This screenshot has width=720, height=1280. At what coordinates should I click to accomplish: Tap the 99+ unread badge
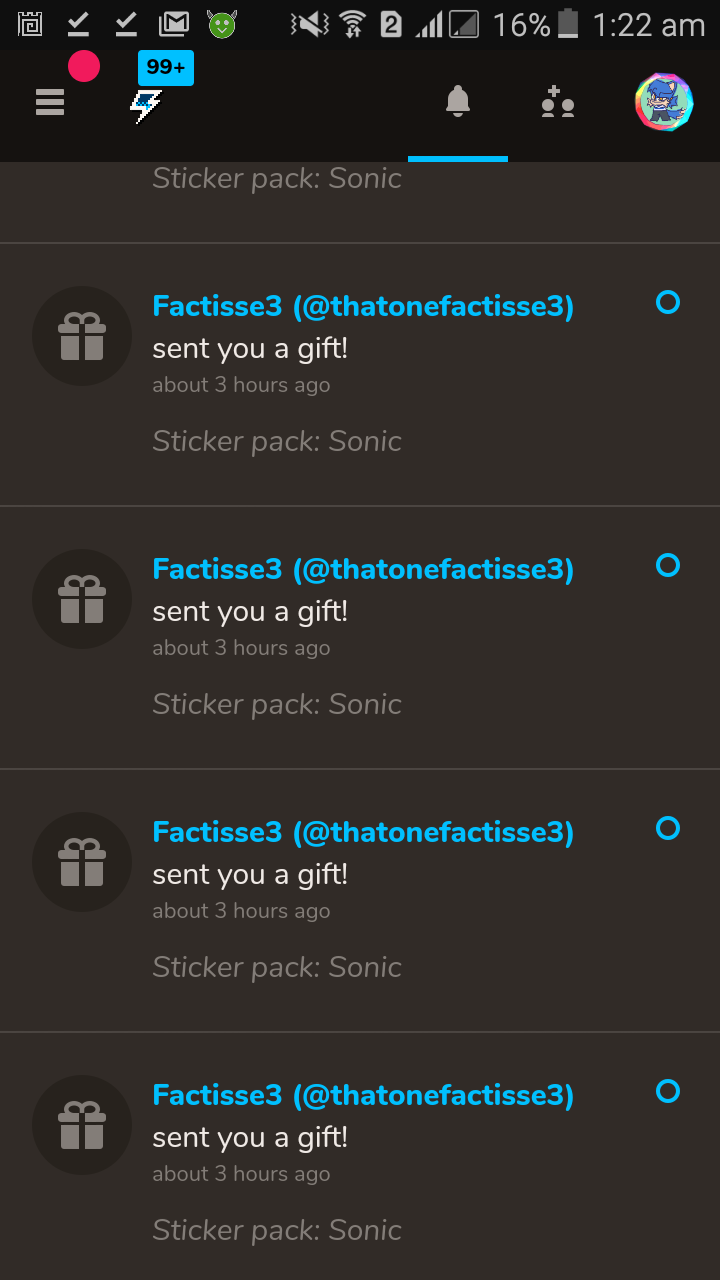pyautogui.click(x=166, y=68)
